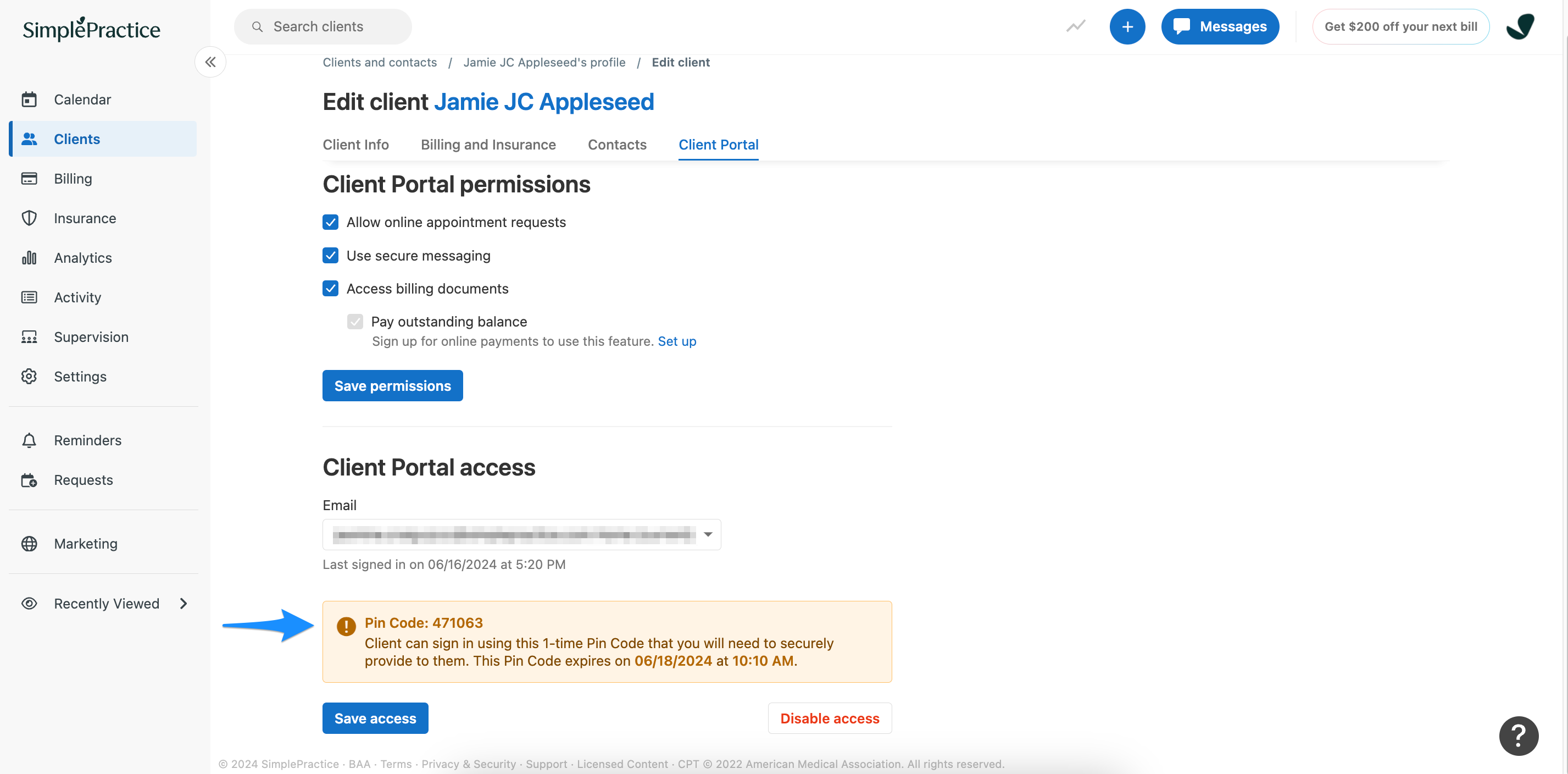Open the Email dropdown arrow

[708, 534]
